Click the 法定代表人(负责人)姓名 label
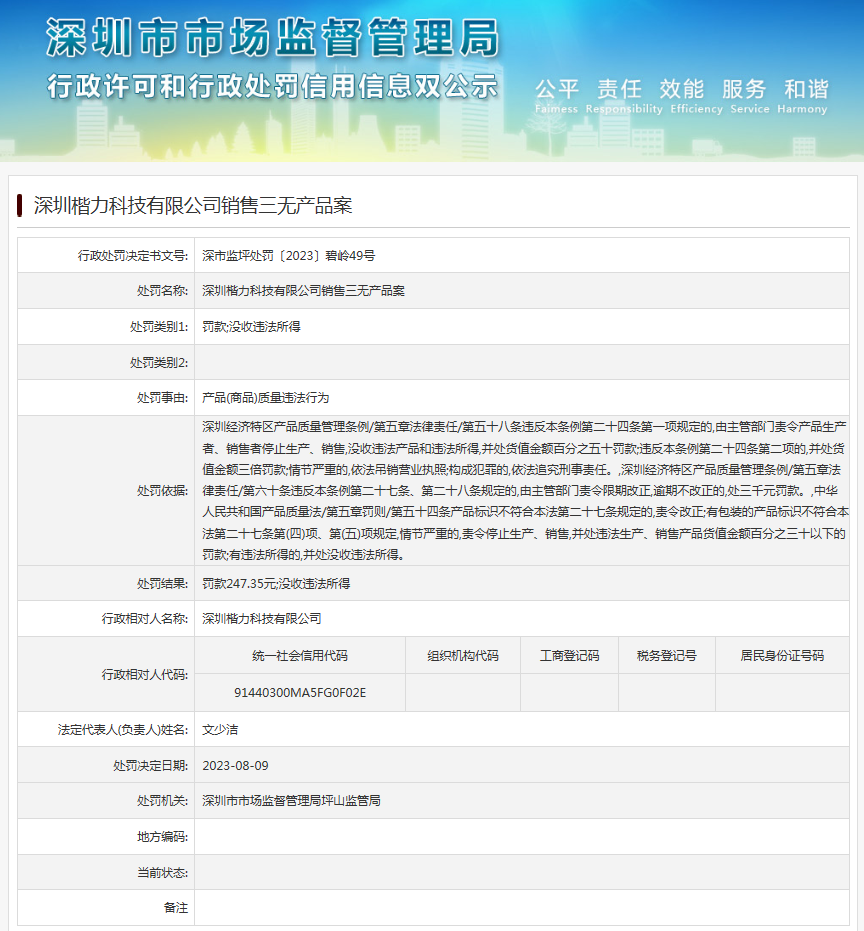This screenshot has height=931, width=864. point(123,730)
